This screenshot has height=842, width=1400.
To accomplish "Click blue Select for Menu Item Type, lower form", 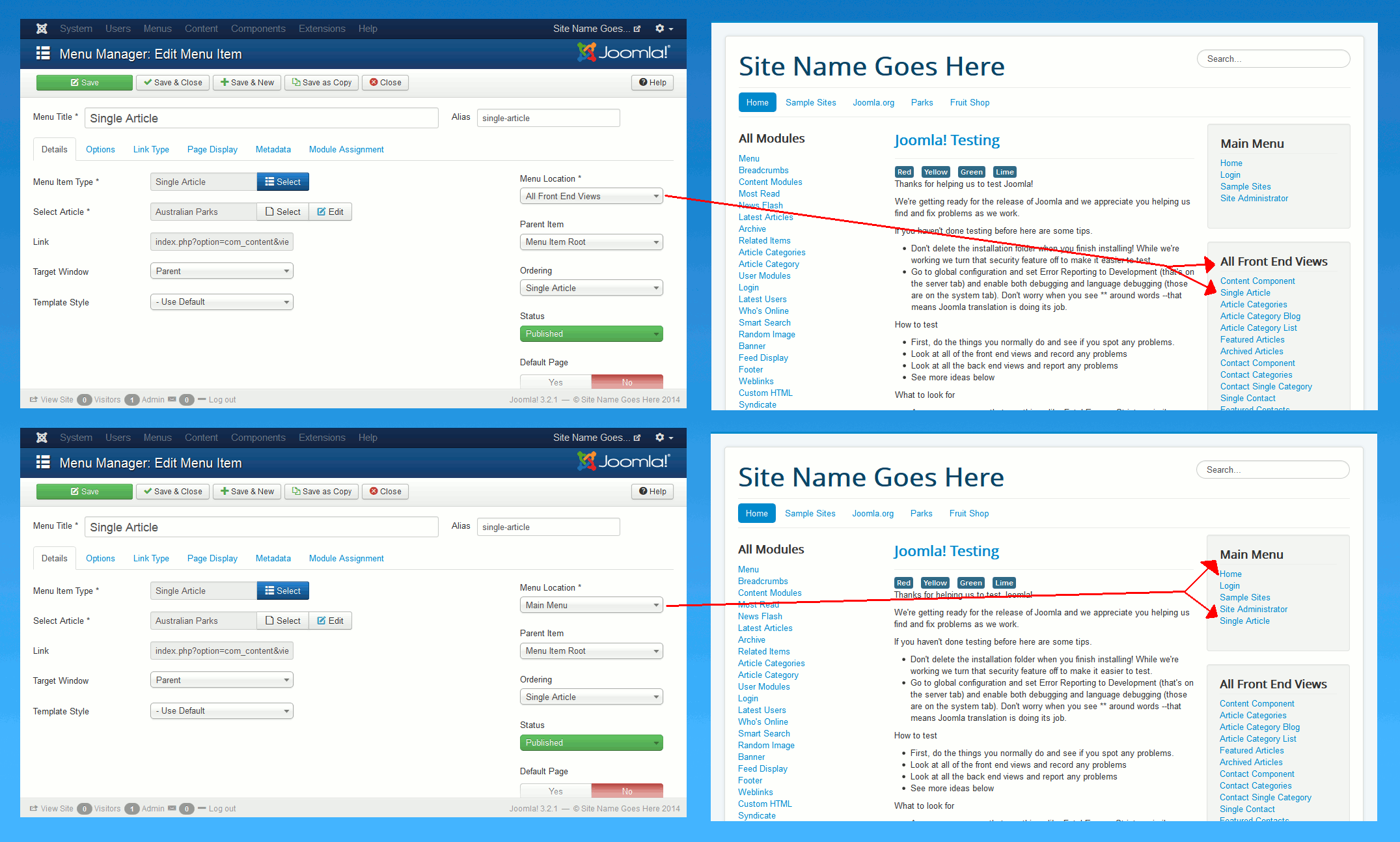I will pyautogui.click(x=282, y=591).
